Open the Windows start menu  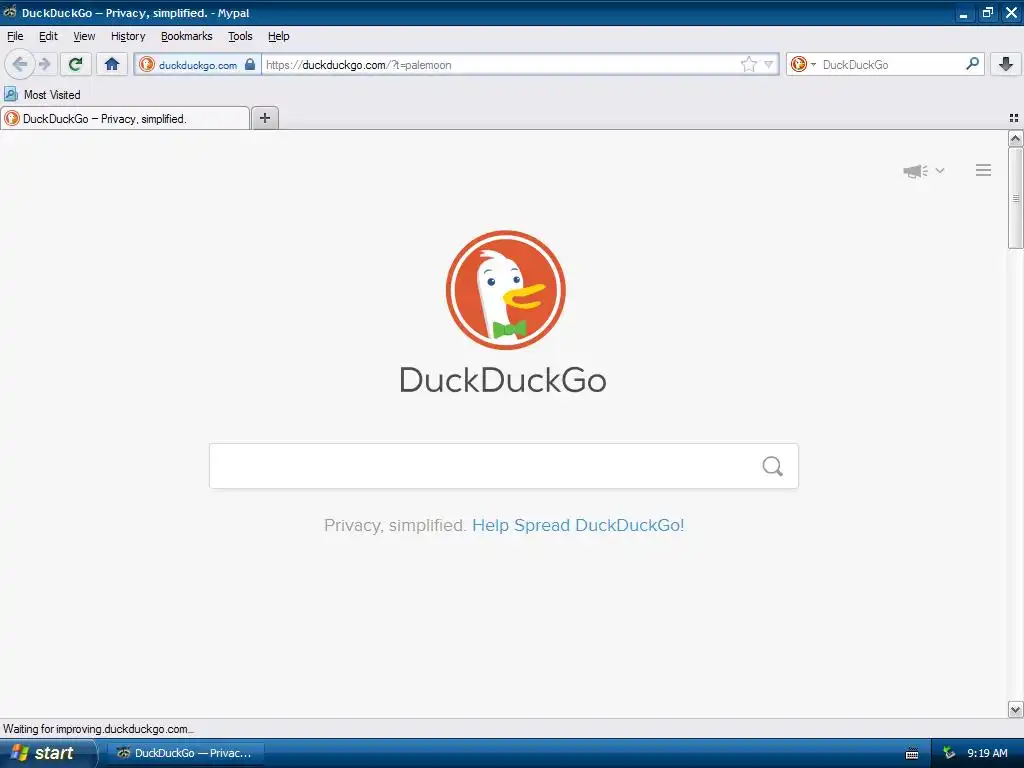(47, 753)
